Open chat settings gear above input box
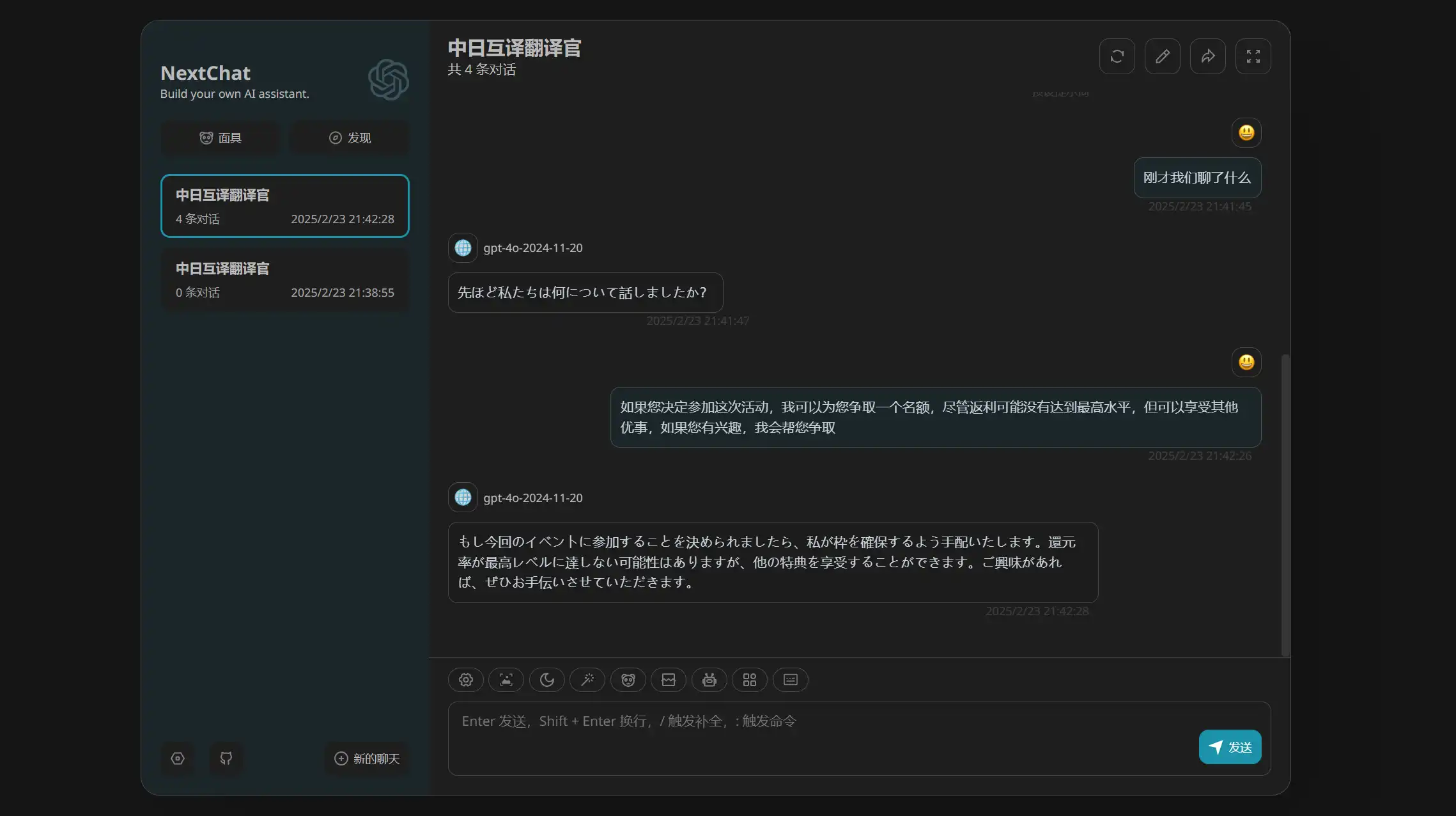This screenshot has height=816, width=1456. tap(466, 679)
